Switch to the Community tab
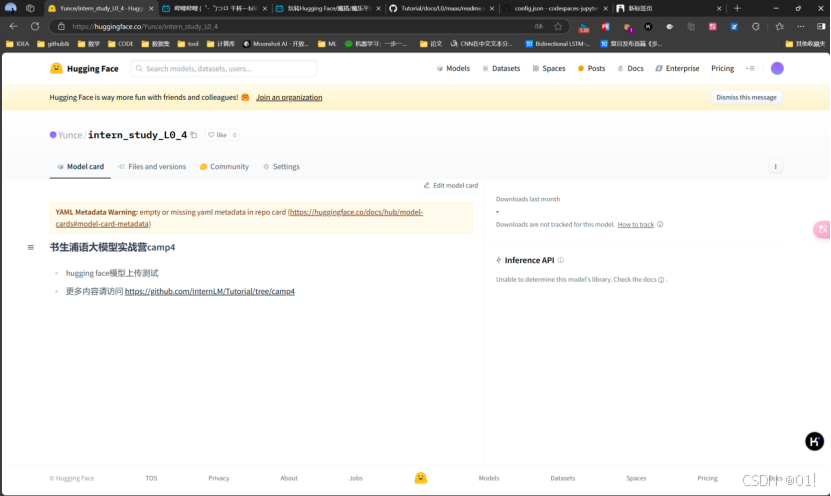The height and width of the screenshot is (496, 831). pyautogui.click(x=224, y=166)
